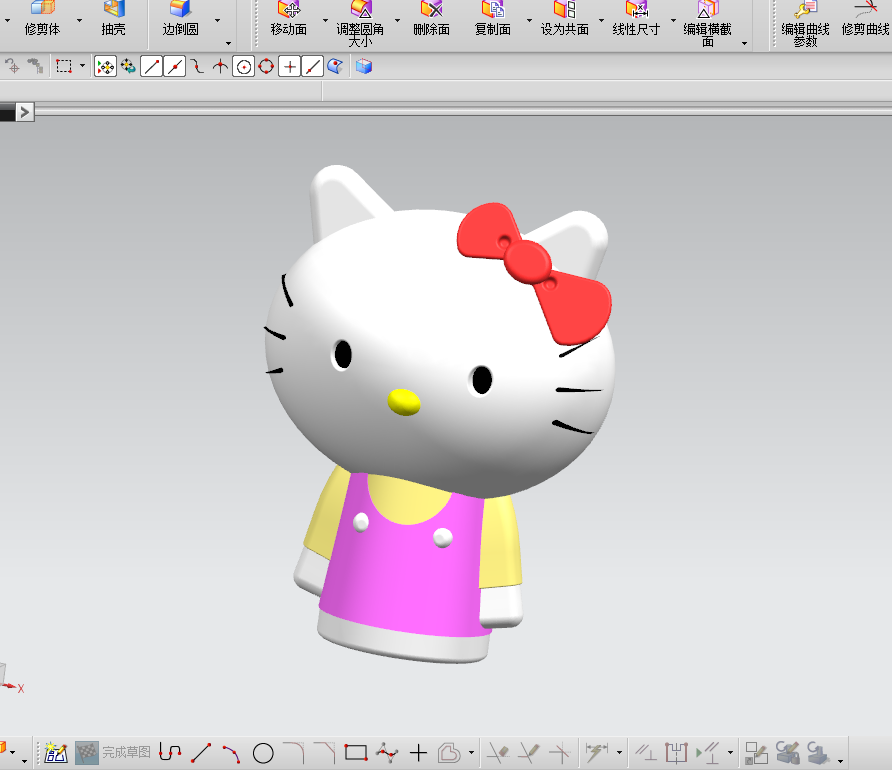The width and height of the screenshot is (892, 770).
Task: Toggle Arc Center snap option
Action: [x=243, y=67]
